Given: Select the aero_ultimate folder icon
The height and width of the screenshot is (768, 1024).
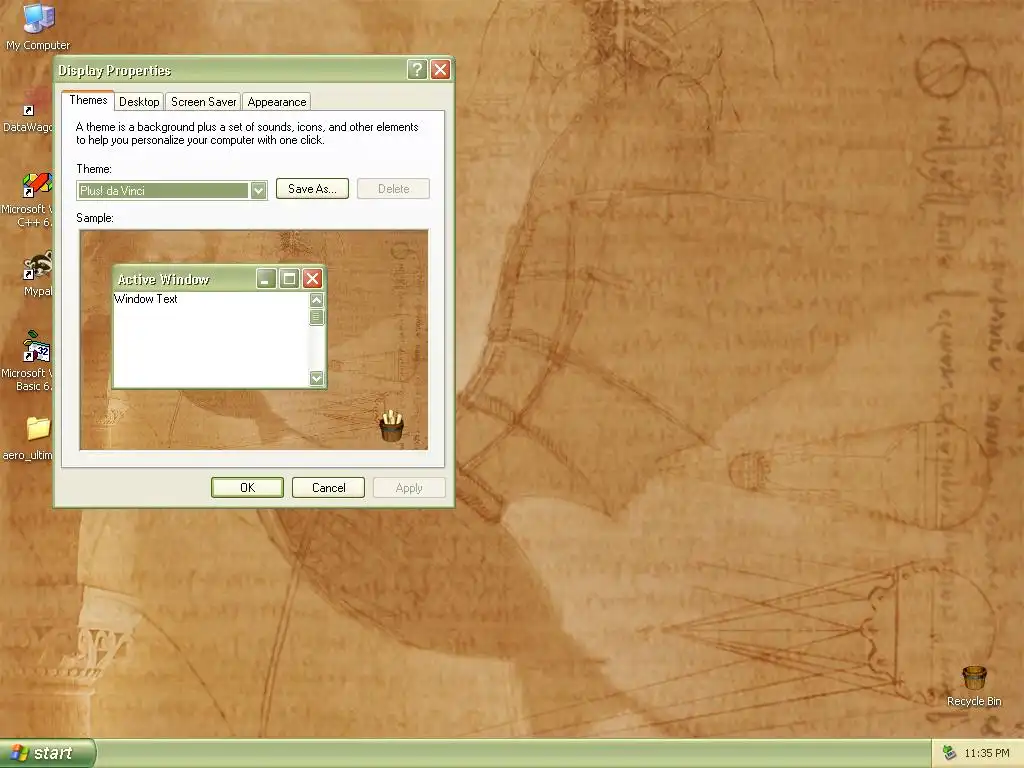Looking at the screenshot, I should (38, 429).
